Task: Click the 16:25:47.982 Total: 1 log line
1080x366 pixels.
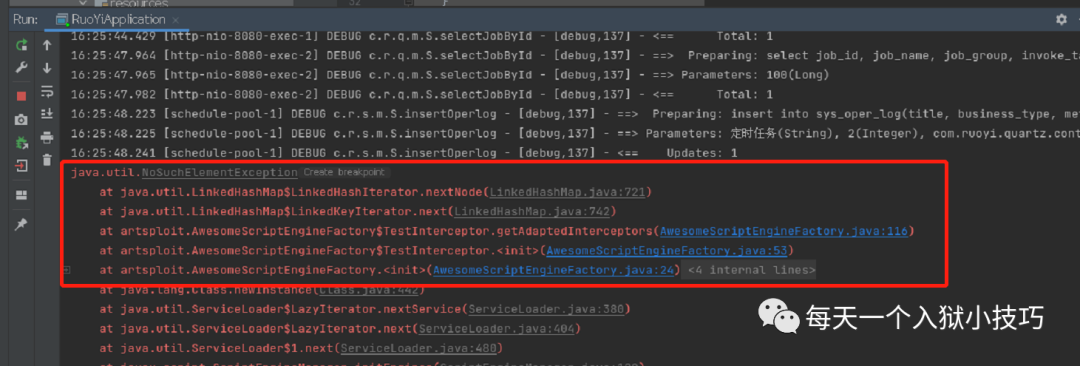Action: click(422, 94)
